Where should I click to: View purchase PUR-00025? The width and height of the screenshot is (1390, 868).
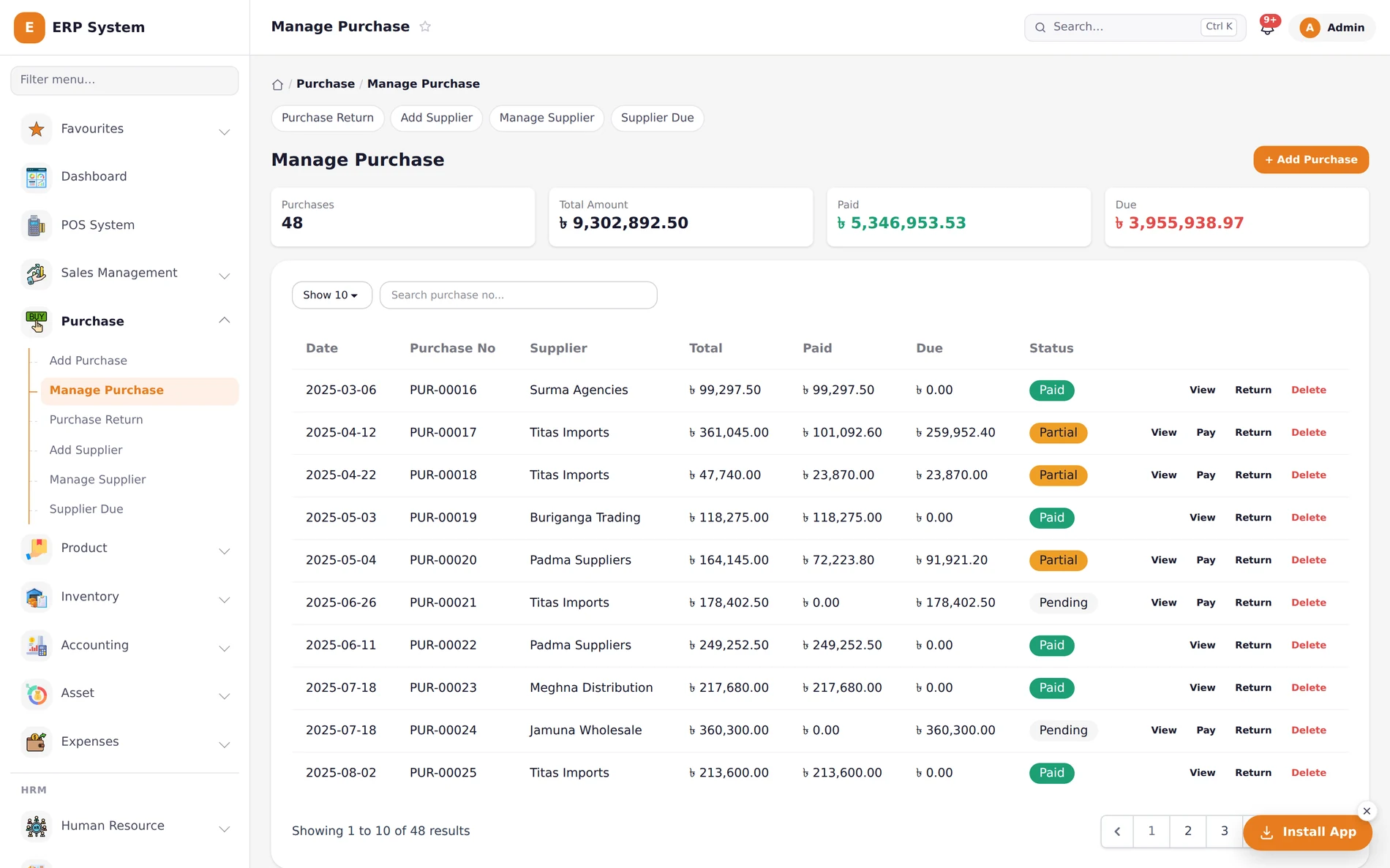coord(1202,773)
